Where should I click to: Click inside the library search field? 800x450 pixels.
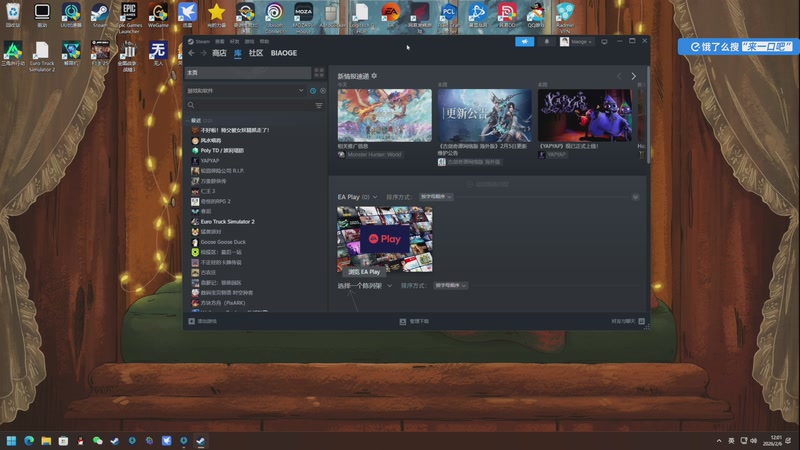(254, 105)
